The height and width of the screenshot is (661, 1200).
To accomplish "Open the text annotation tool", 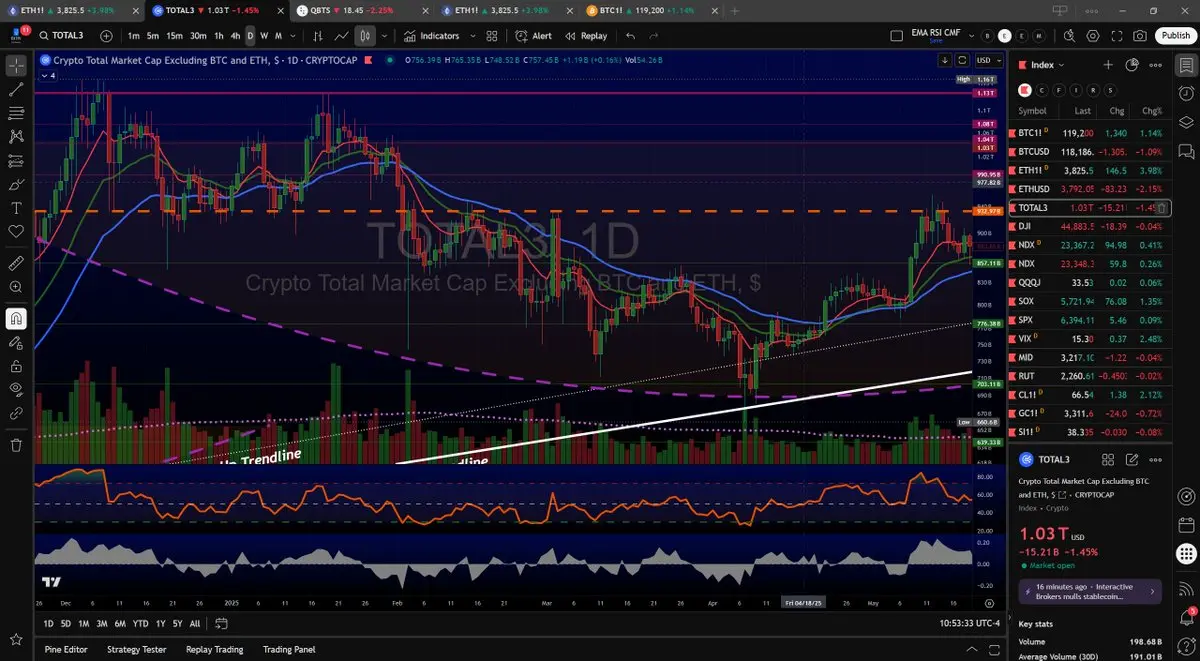I will (x=16, y=208).
